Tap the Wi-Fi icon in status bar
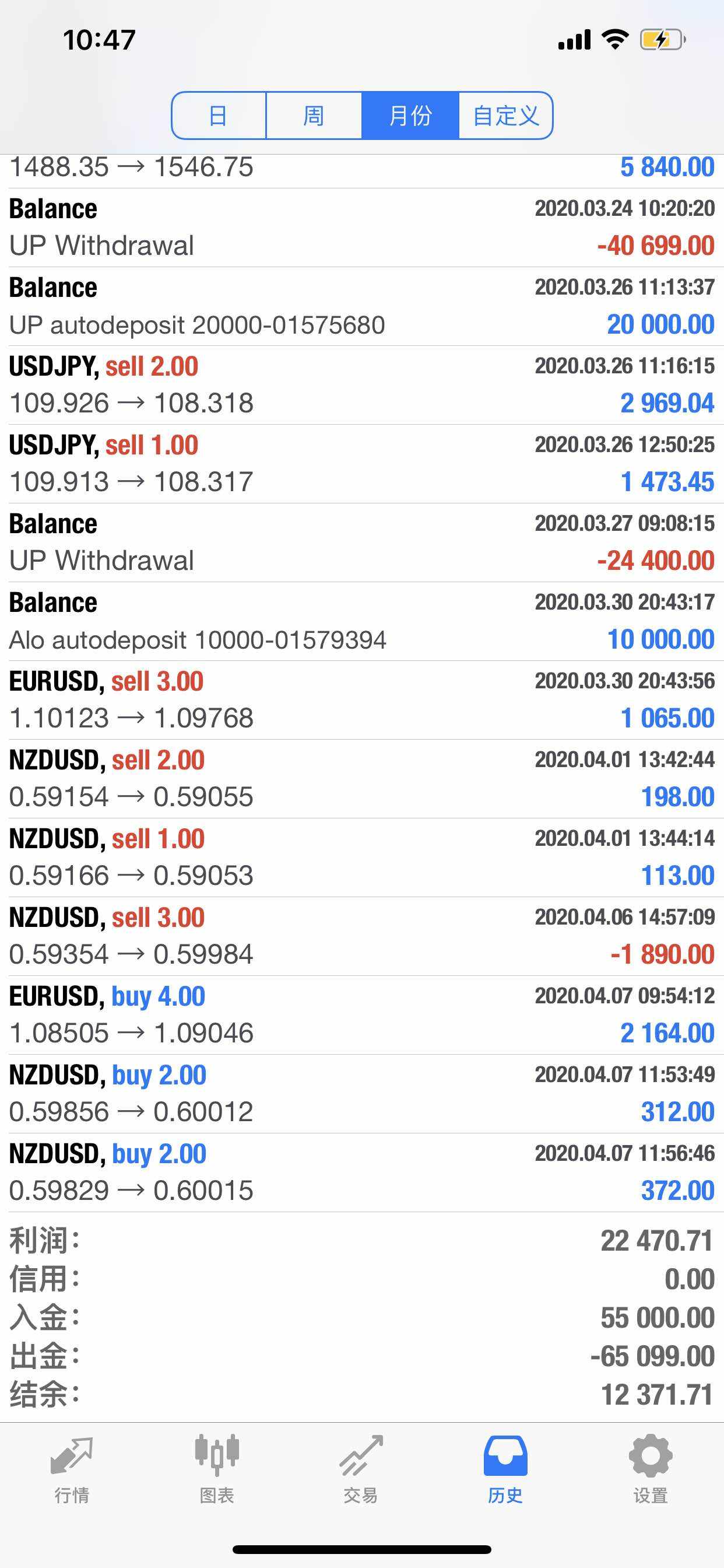The image size is (724, 1568). (615, 40)
